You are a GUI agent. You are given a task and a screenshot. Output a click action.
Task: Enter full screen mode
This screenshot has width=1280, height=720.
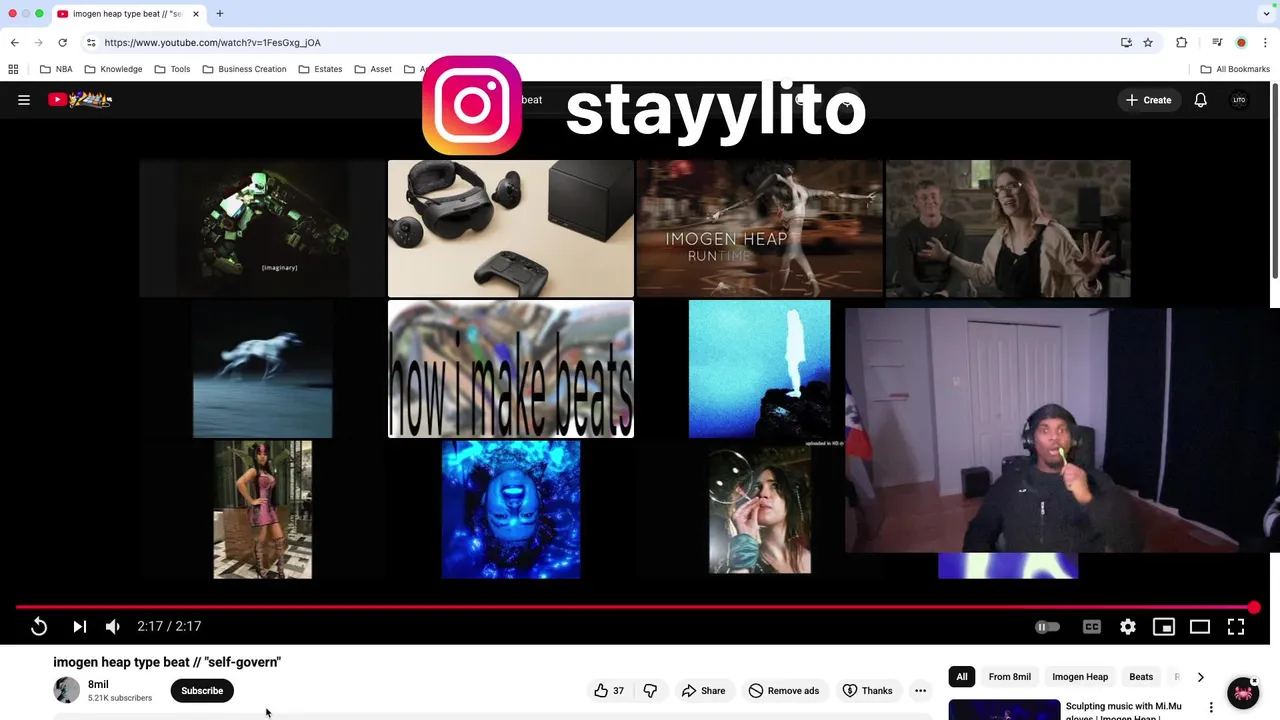tap(1236, 627)
